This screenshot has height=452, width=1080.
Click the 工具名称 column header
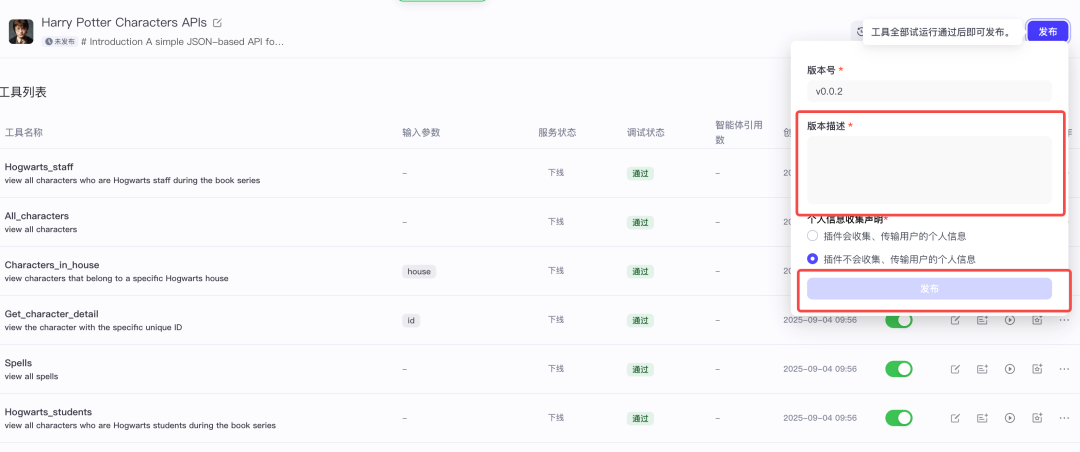tap(23, 132)
